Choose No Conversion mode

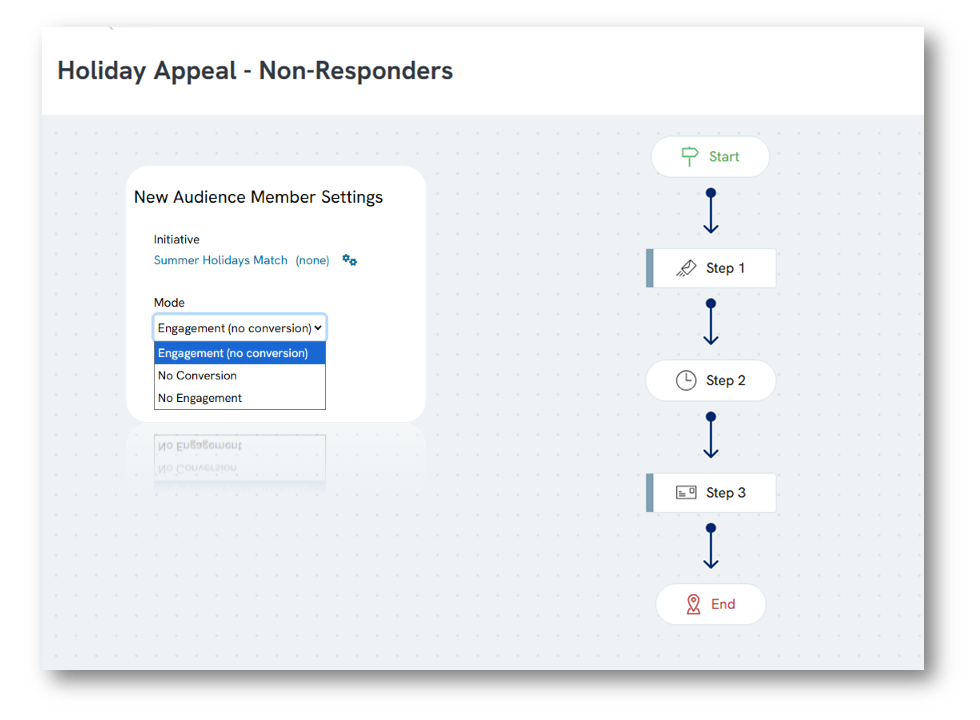tap(197, 375)
